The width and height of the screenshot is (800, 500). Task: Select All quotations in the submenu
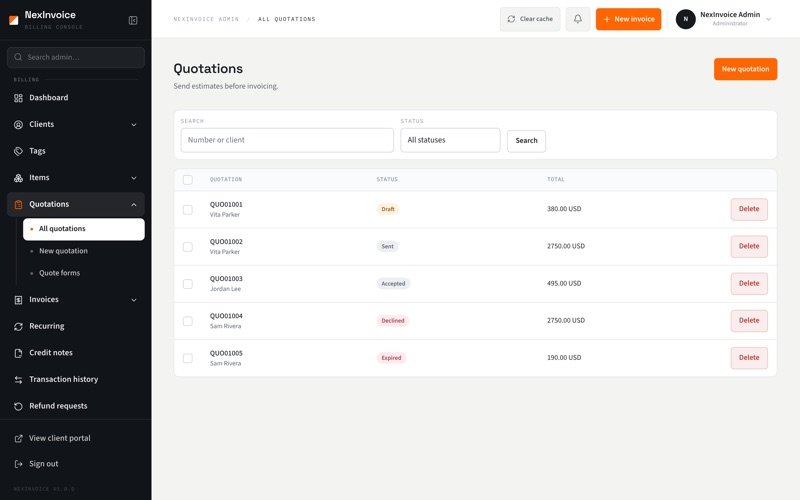(84, 229)
